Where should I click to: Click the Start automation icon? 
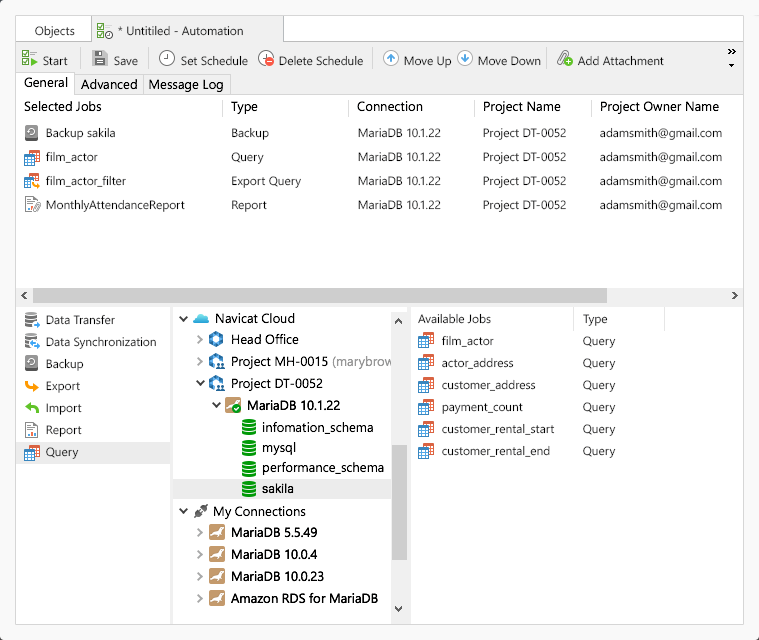[30, 60]
